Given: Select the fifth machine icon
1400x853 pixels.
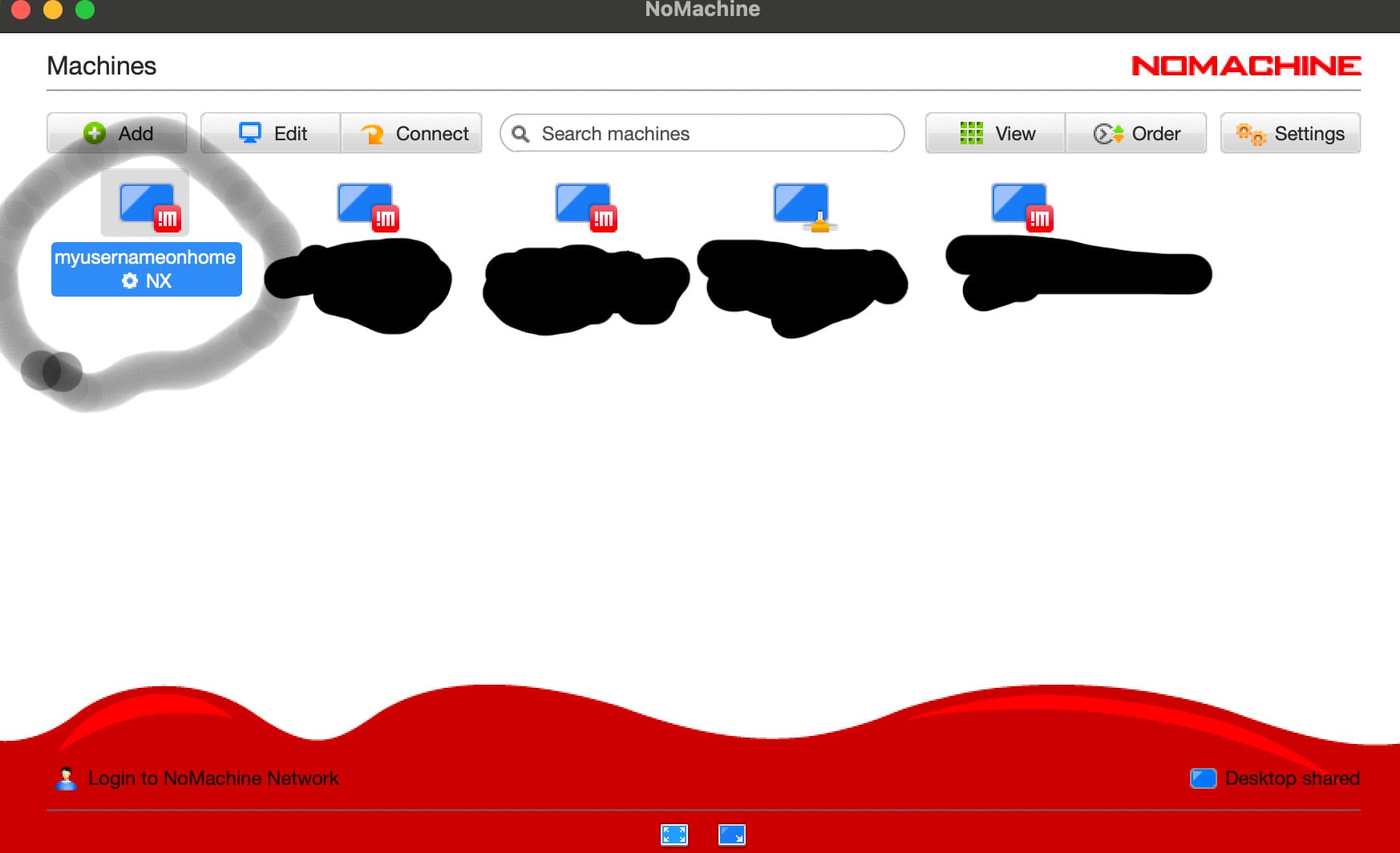Looking at the screenshot, I should point(1020,205).
